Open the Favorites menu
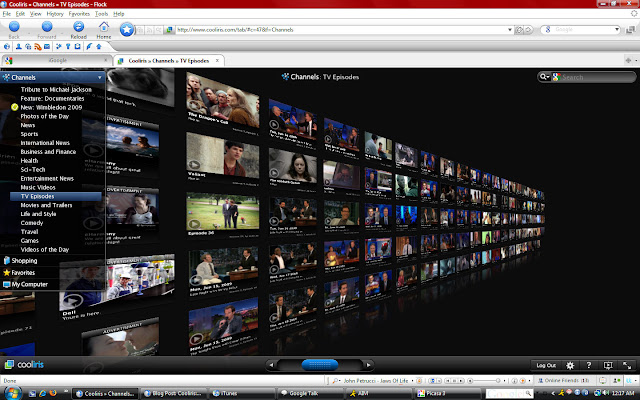Screen dimensions: 640x400 pyautogui.click(x=79, y=13)
